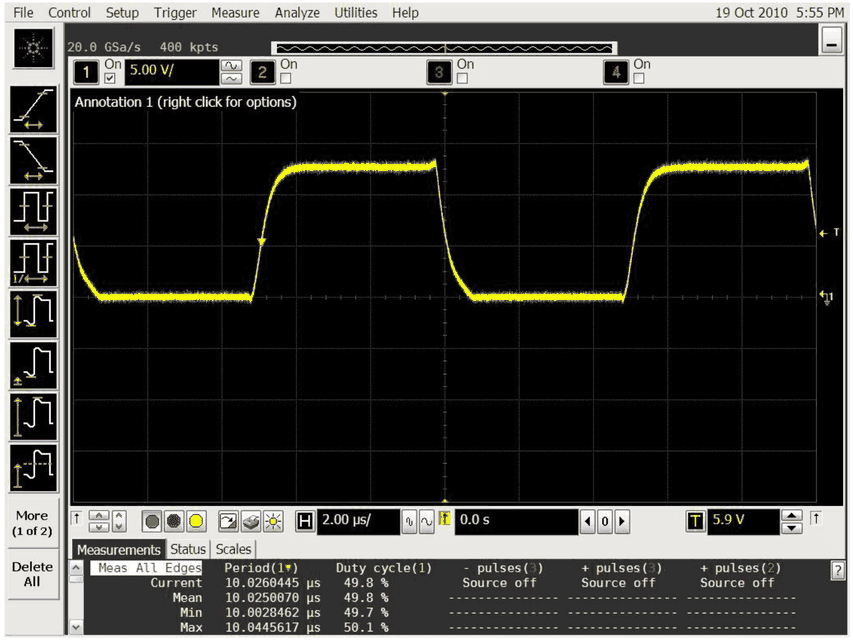Click the sun-shaped waveform intensity icon
This screenshot has height=640, width=853.
tap(273, 521)
